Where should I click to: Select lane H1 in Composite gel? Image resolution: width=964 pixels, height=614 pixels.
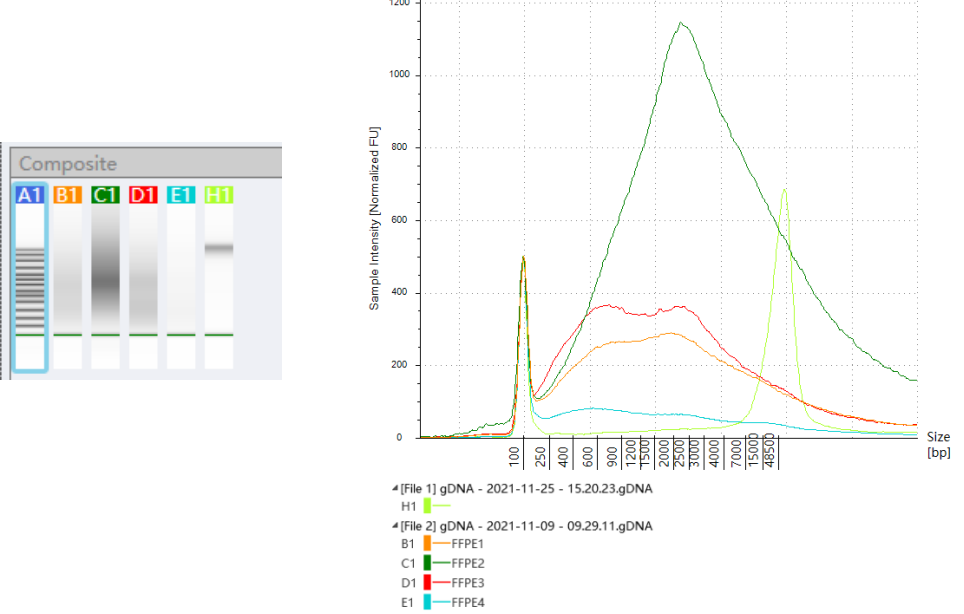pos(219,278)
